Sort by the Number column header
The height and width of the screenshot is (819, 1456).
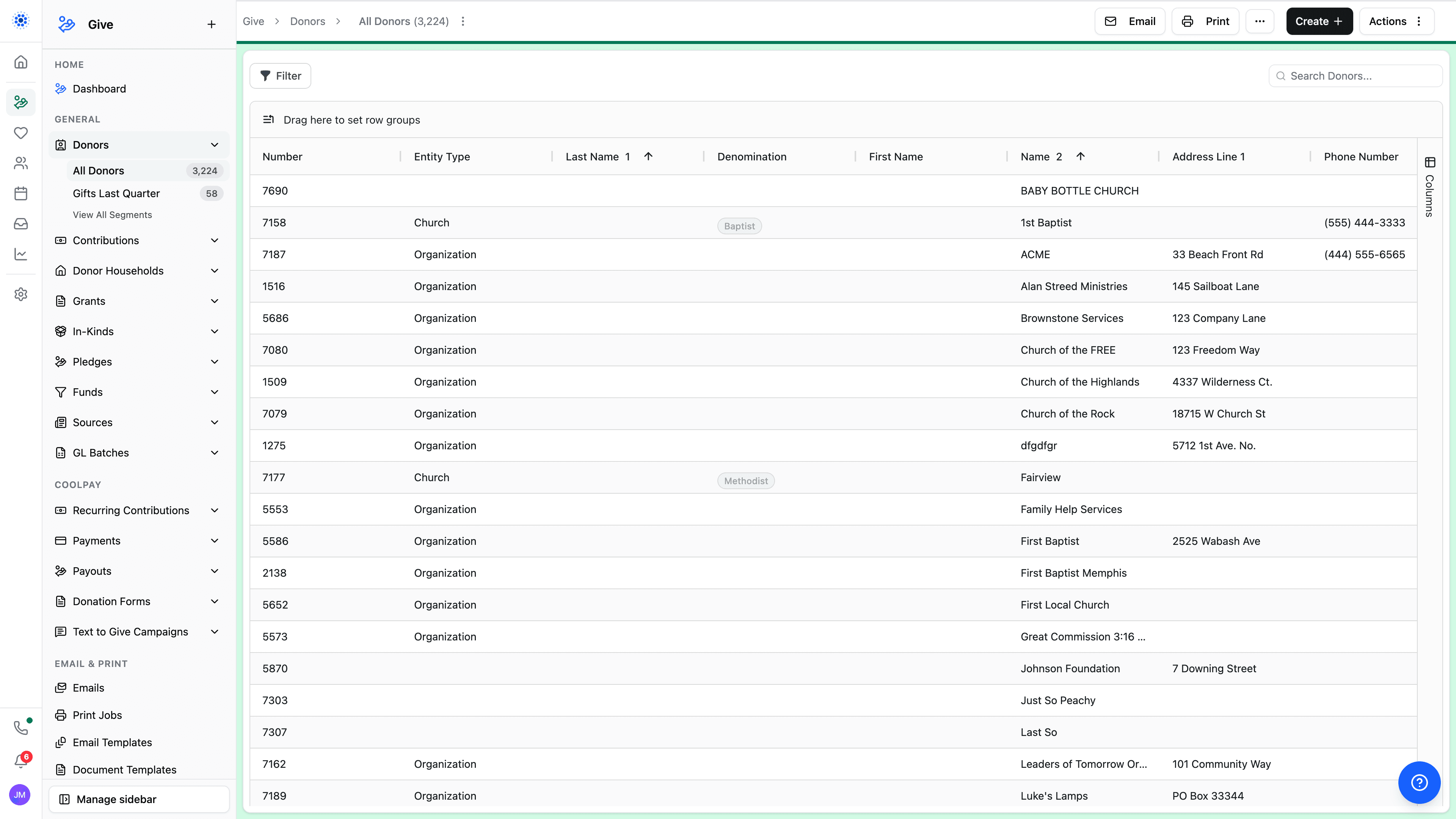pos(282,157)
